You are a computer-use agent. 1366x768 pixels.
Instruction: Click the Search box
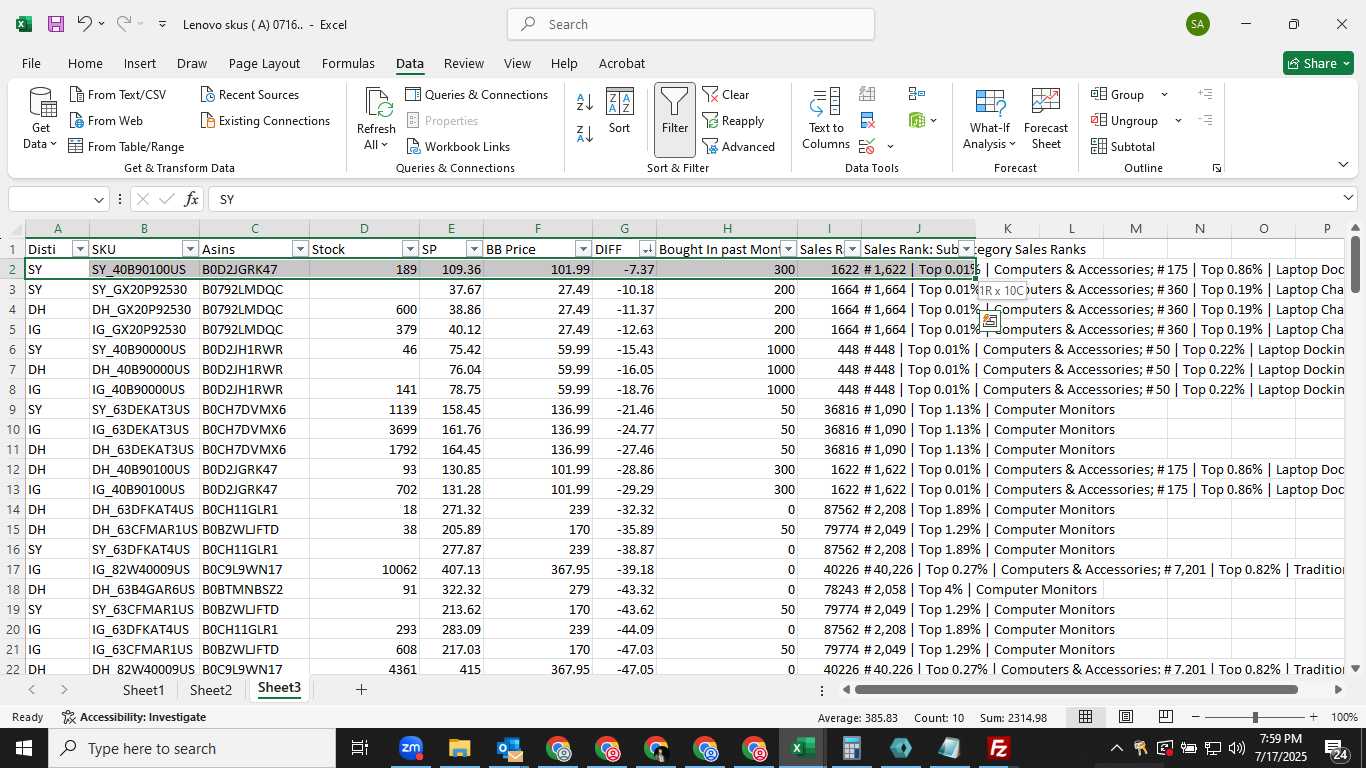pyautogui.click(x=691, y=24)
